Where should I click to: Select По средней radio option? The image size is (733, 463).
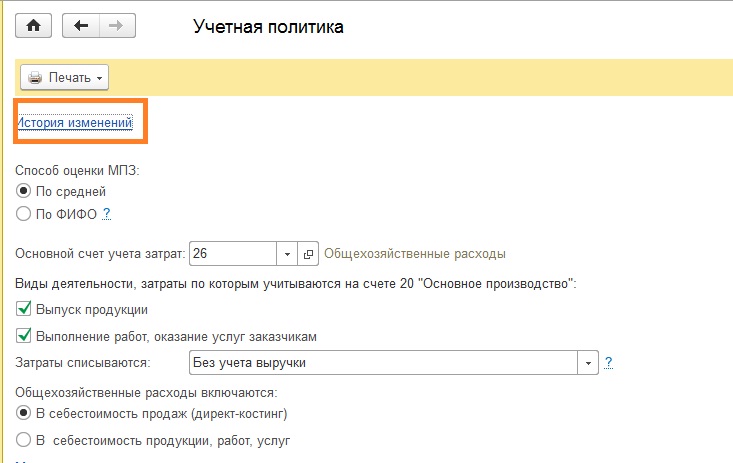pos(23,191)
